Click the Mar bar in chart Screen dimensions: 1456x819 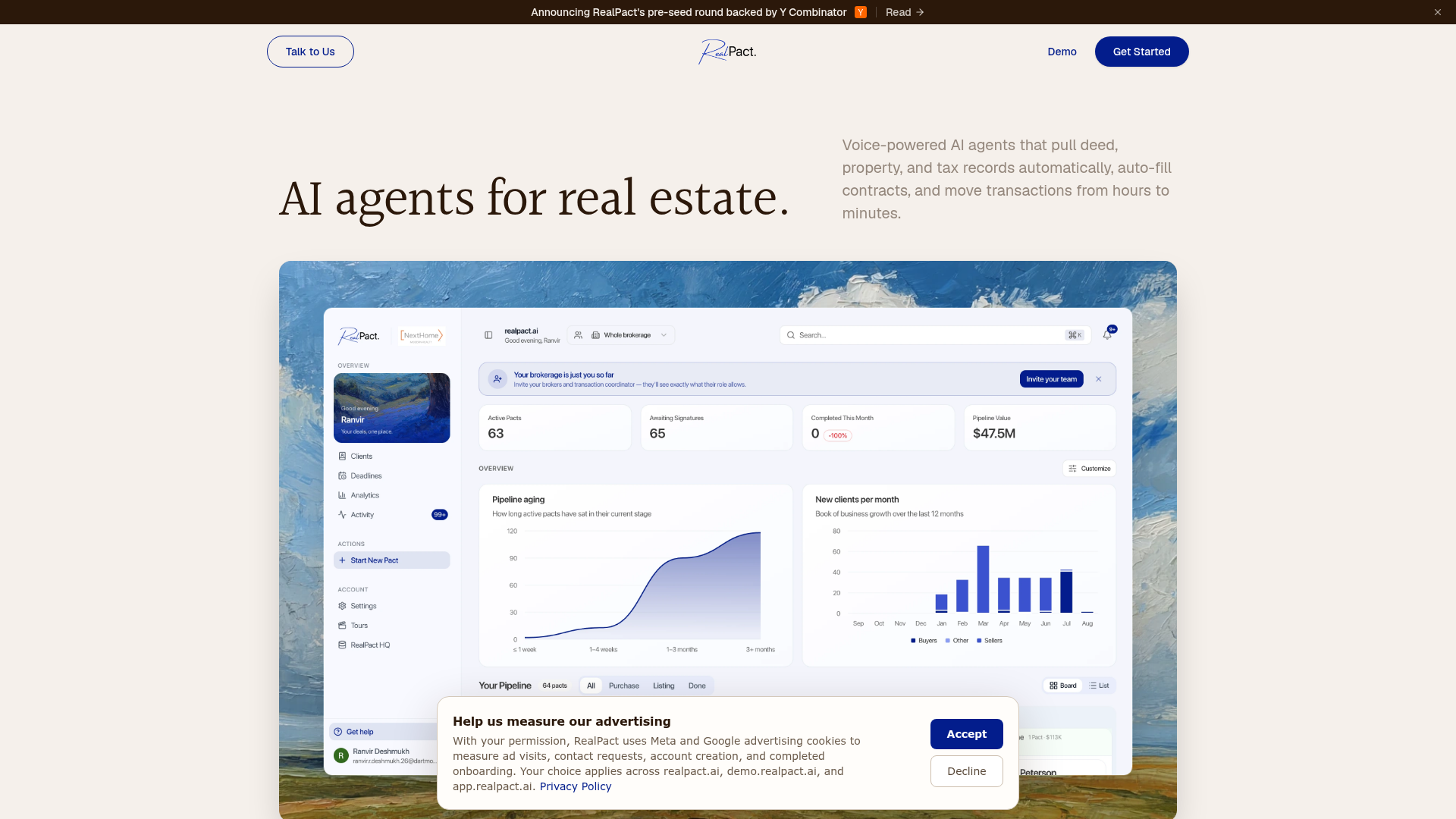[x=983, y=579]
